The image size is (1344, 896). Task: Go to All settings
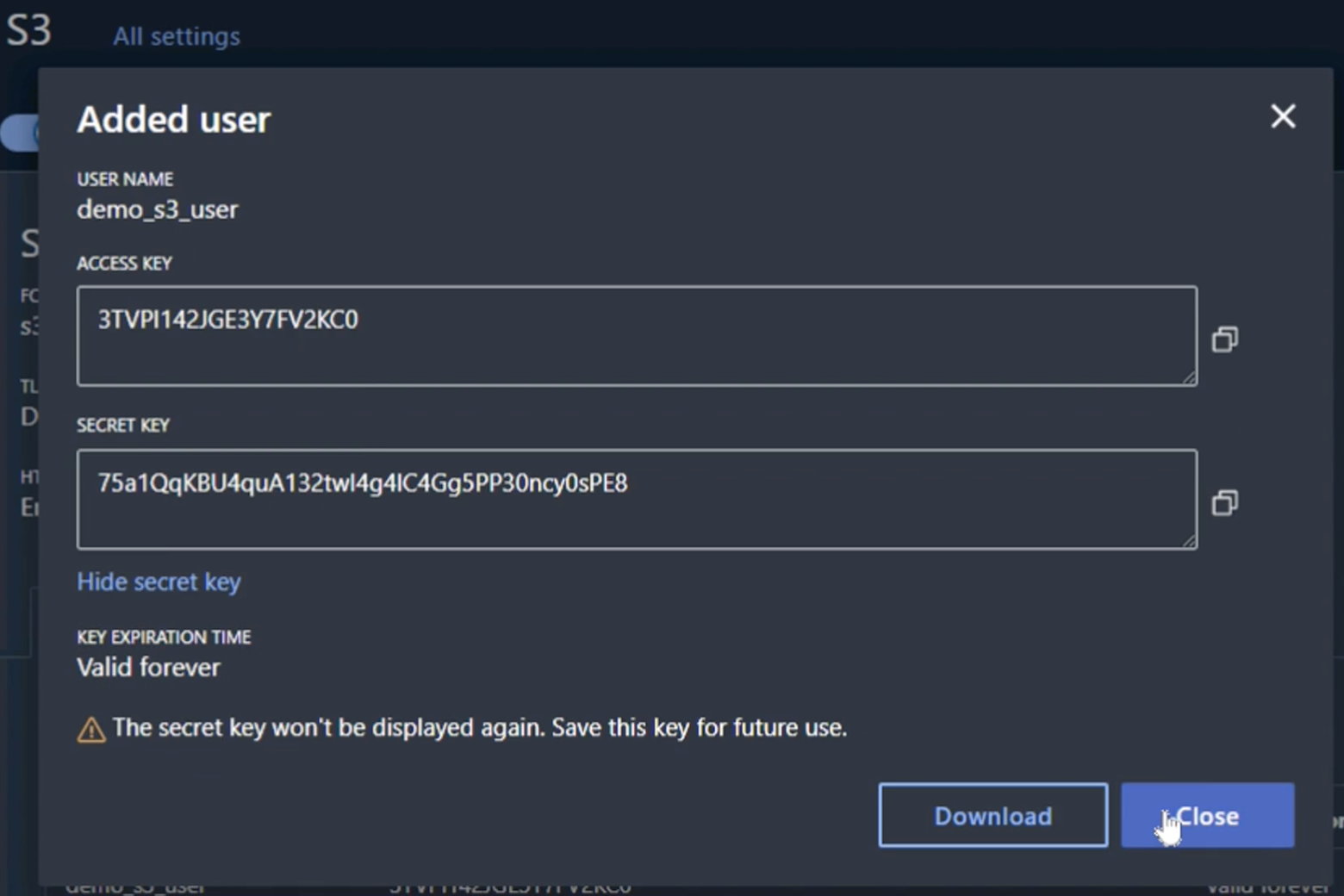[x=177, y=36]
